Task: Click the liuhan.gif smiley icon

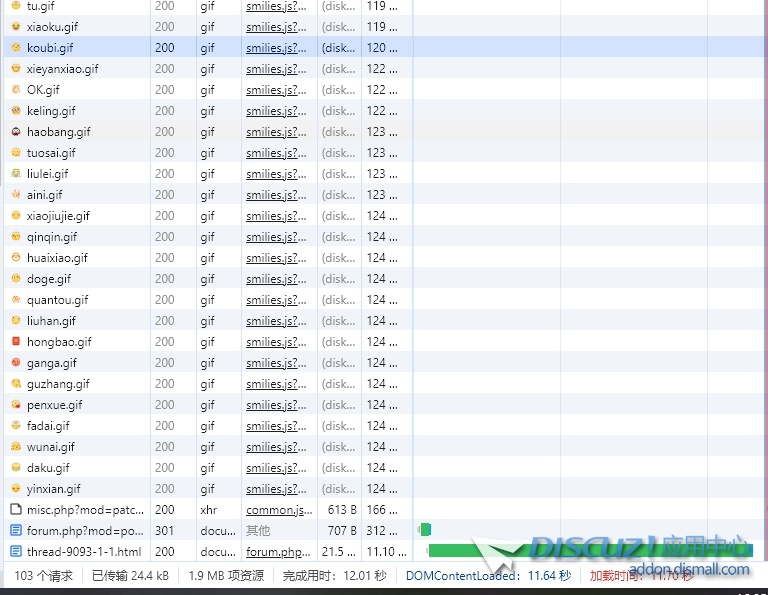Action: [x=16, y=321]
